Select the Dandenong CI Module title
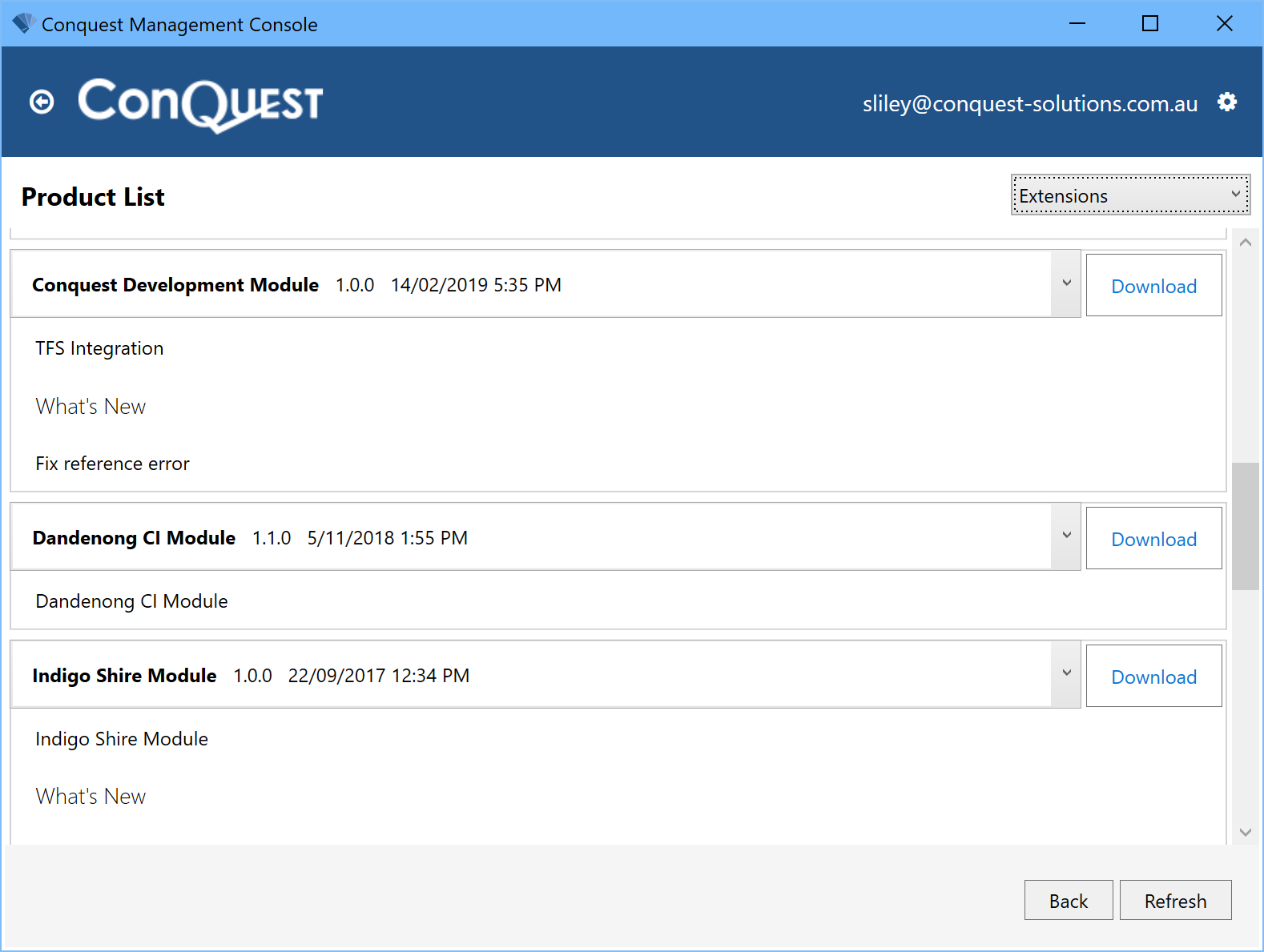1264x952 pixels. pos(134,538)
